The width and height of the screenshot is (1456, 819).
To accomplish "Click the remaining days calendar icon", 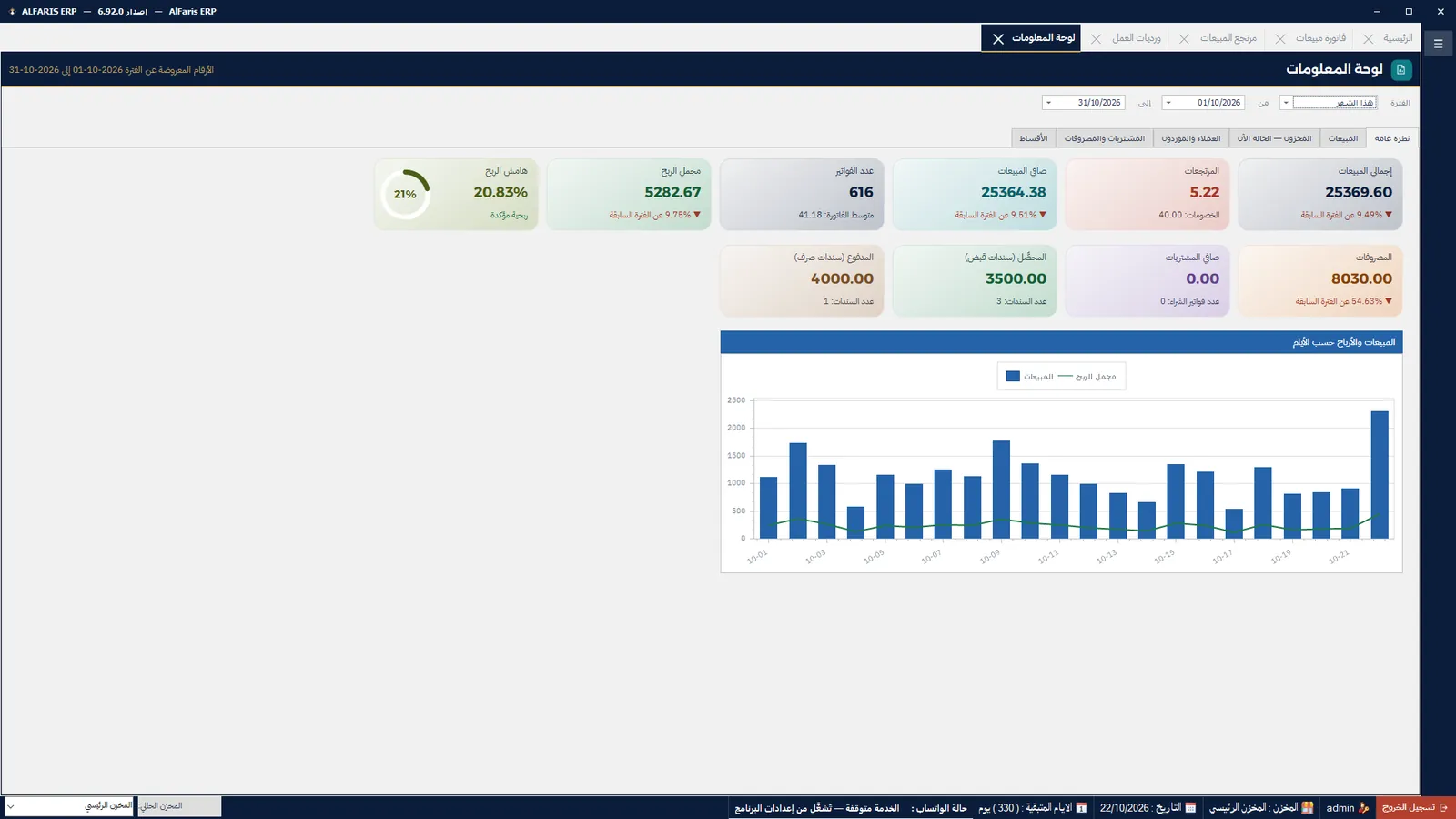I will pos(1081,808).
